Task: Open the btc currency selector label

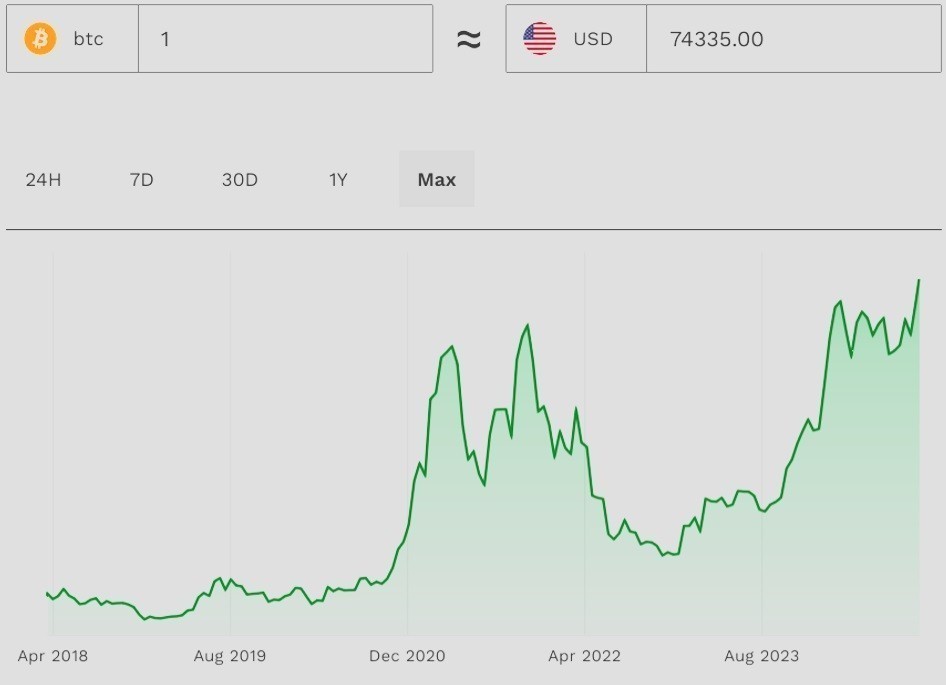Action: pos(88,39)
